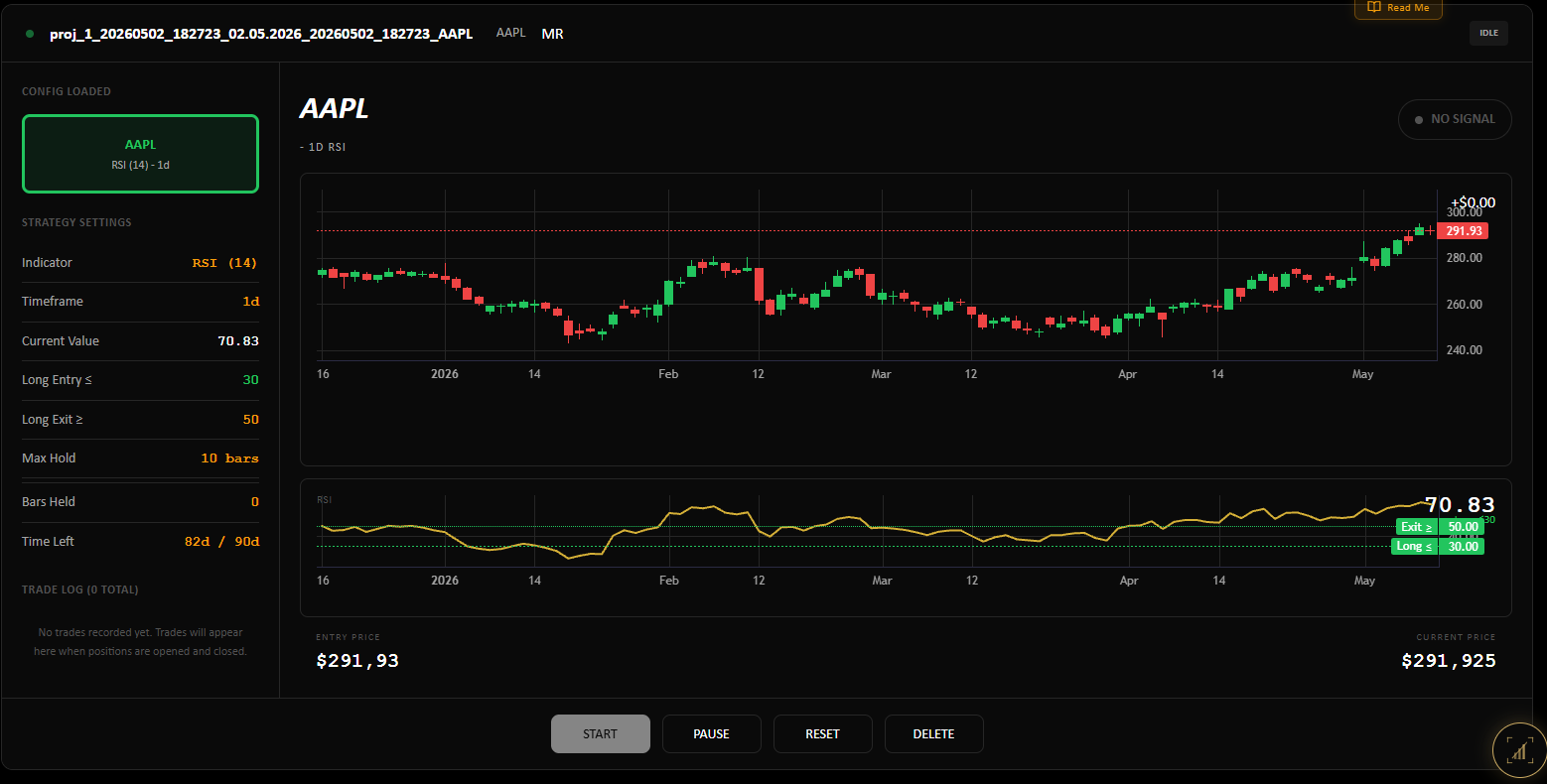The height and width of the screenshot is (784, 1547).
Task: Click the IDLE status badge
Action: click(1488, 33)
